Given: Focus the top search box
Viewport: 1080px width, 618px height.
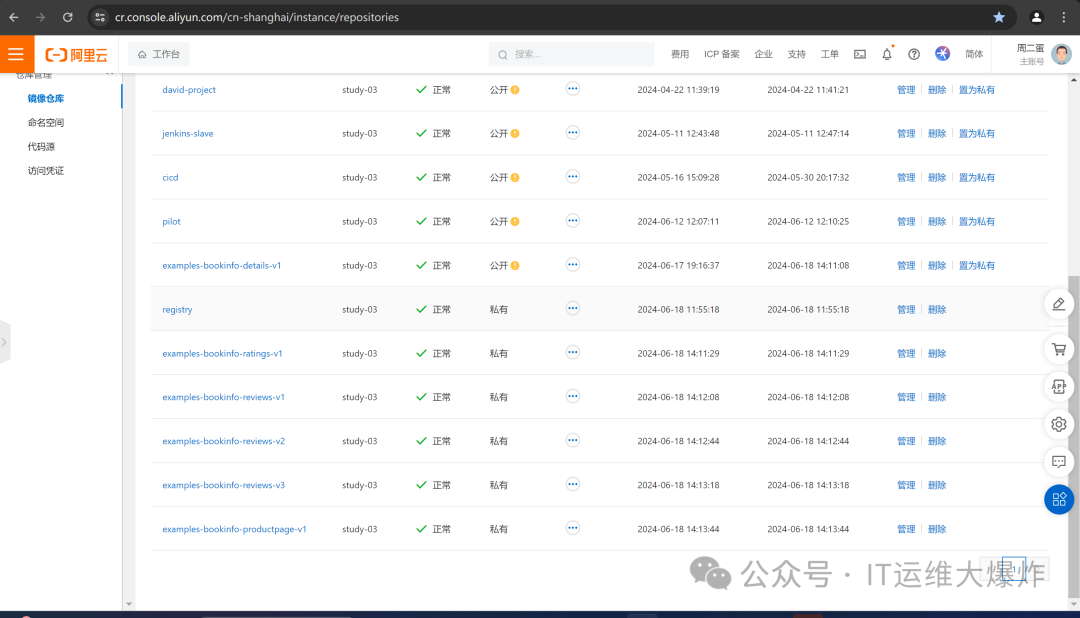Looking at the screenshot, I should 572,54.
